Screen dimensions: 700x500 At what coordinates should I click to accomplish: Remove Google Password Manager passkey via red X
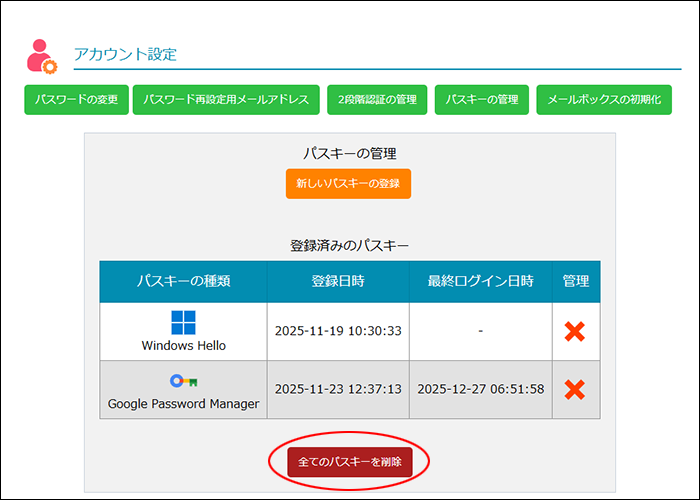[575, 389]
